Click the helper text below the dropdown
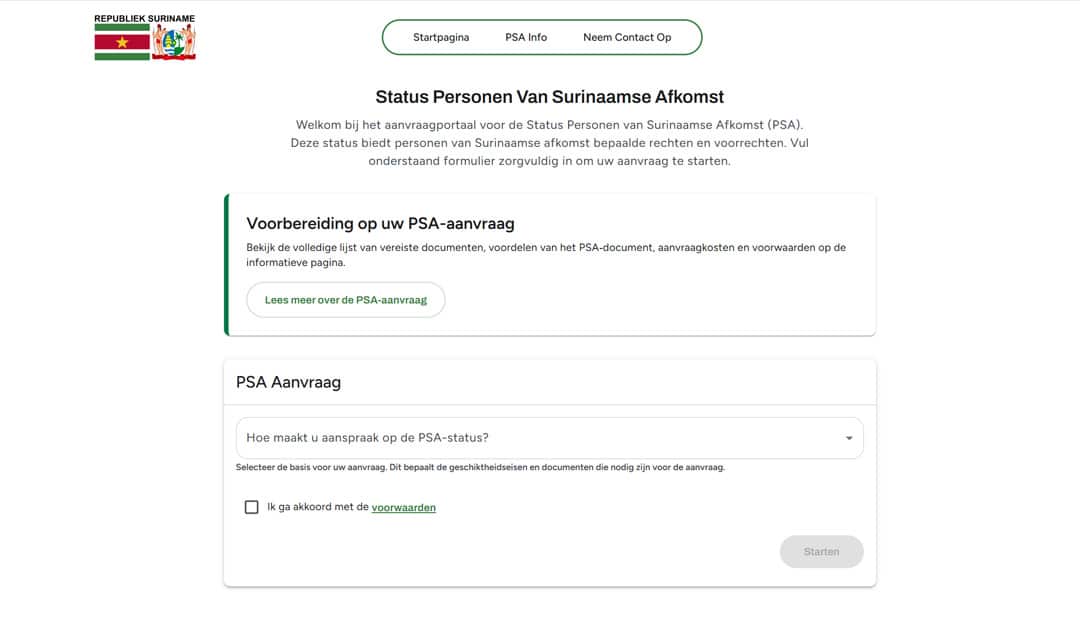The height and width of the screenshot is (626, 1080). click(480, 467)
